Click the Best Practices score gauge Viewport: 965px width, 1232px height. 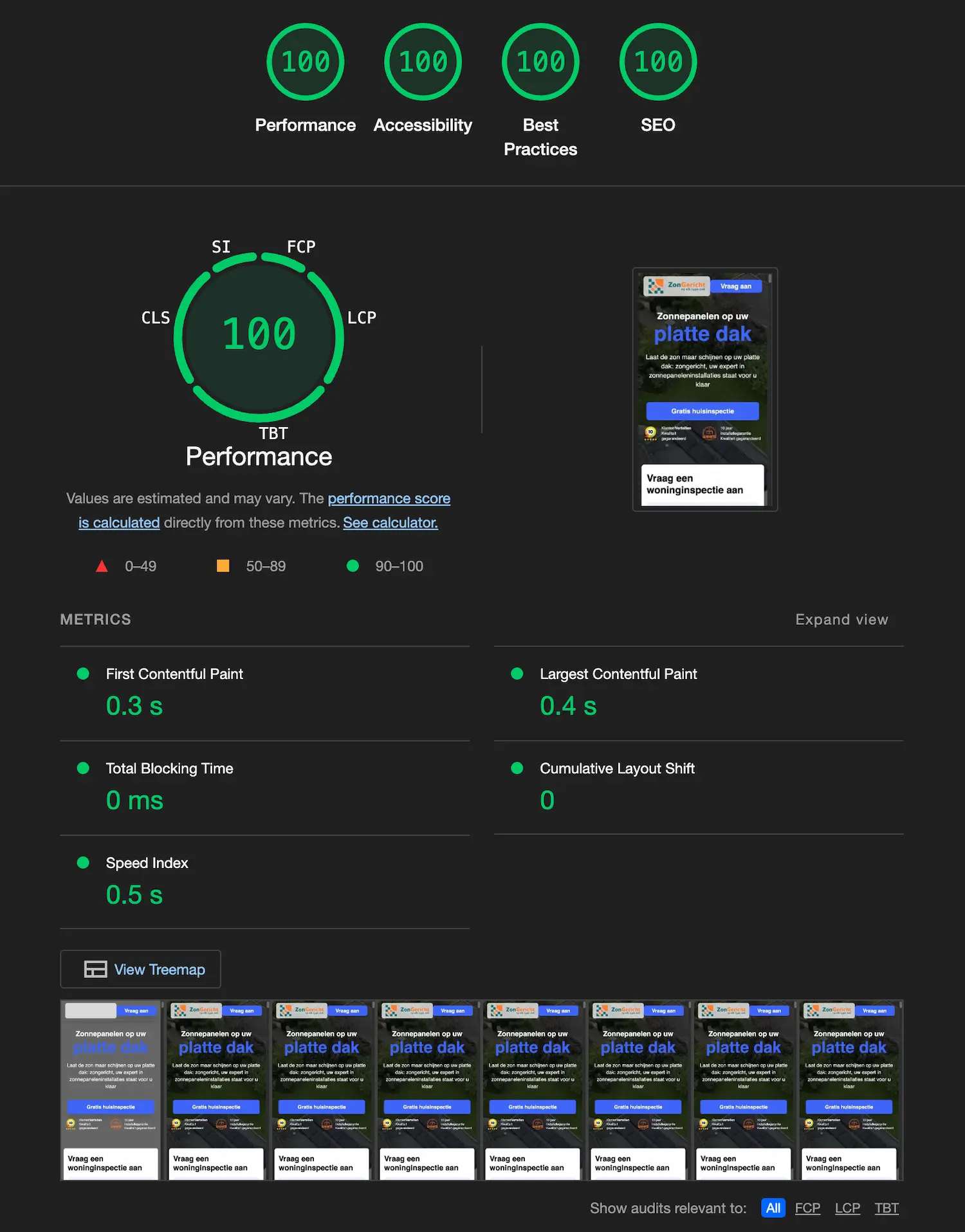540,62
